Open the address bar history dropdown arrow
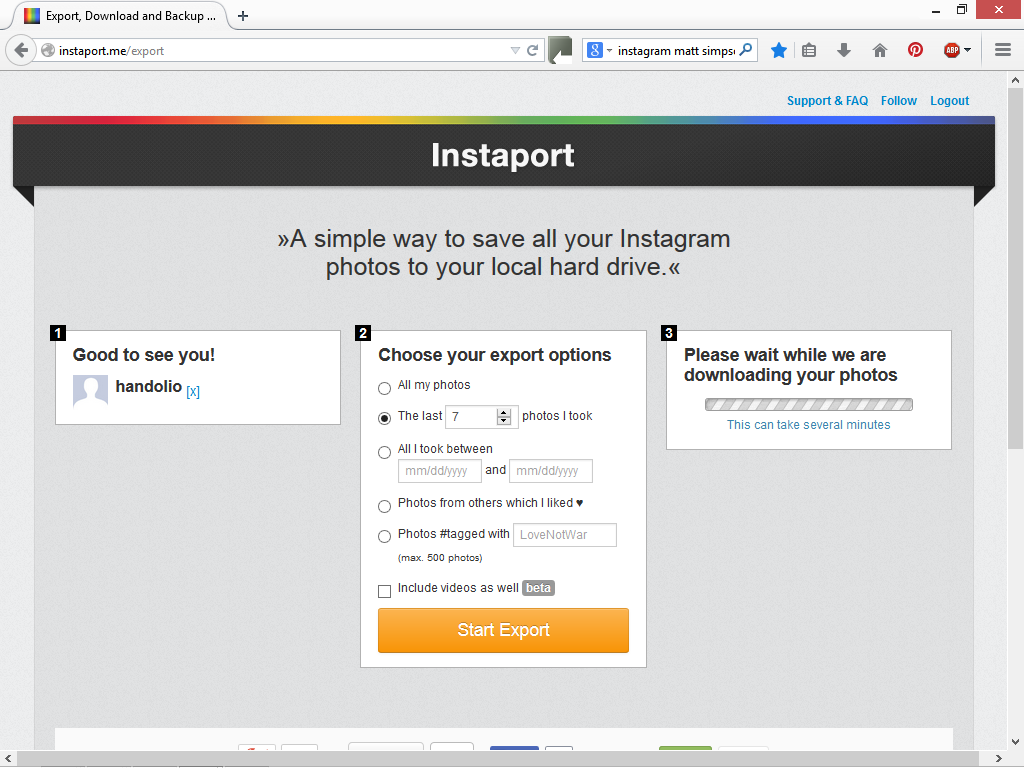This screenshot has width=1024, height=768. click(x=515, y=50)
